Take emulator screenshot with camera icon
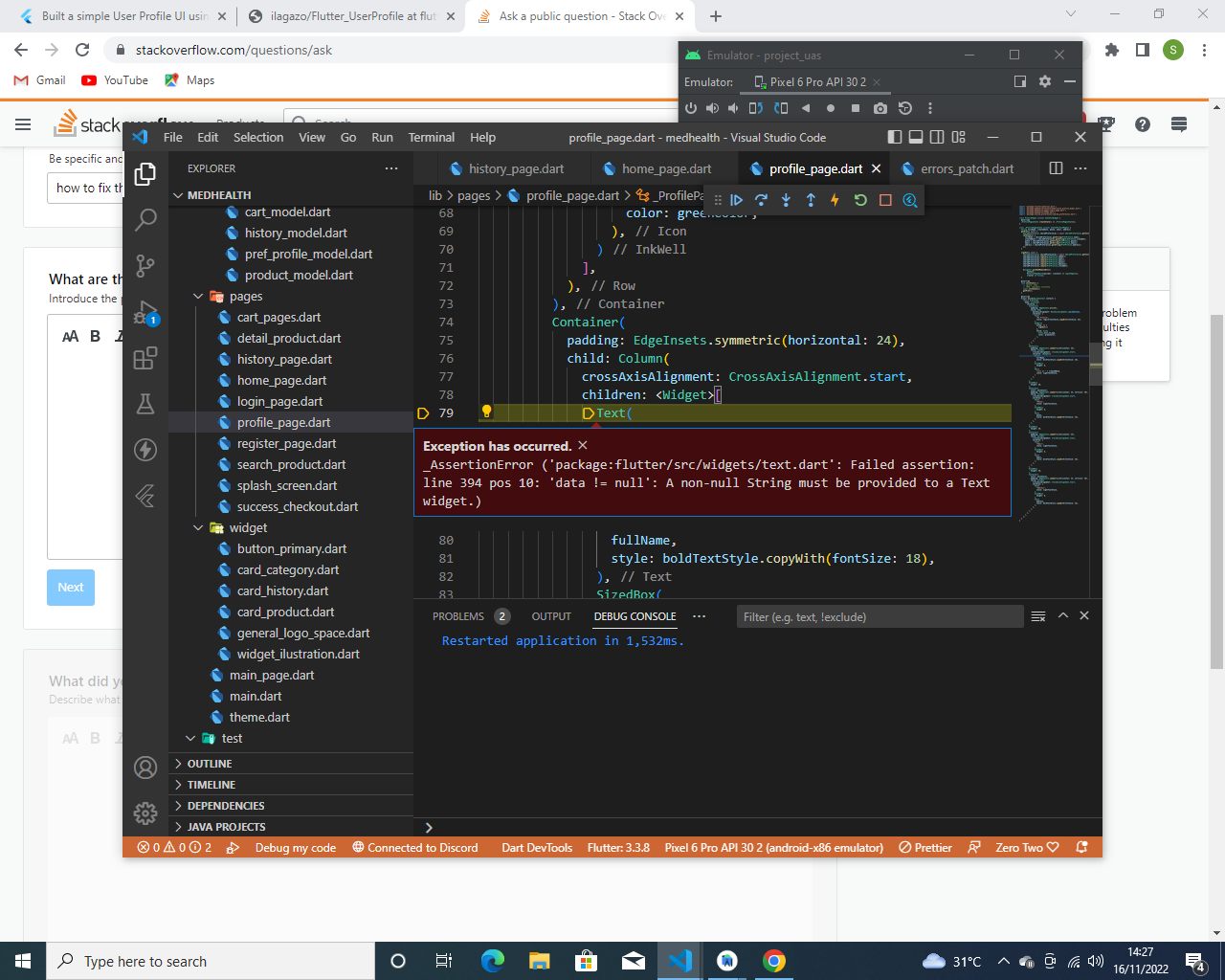 point(880,108)
